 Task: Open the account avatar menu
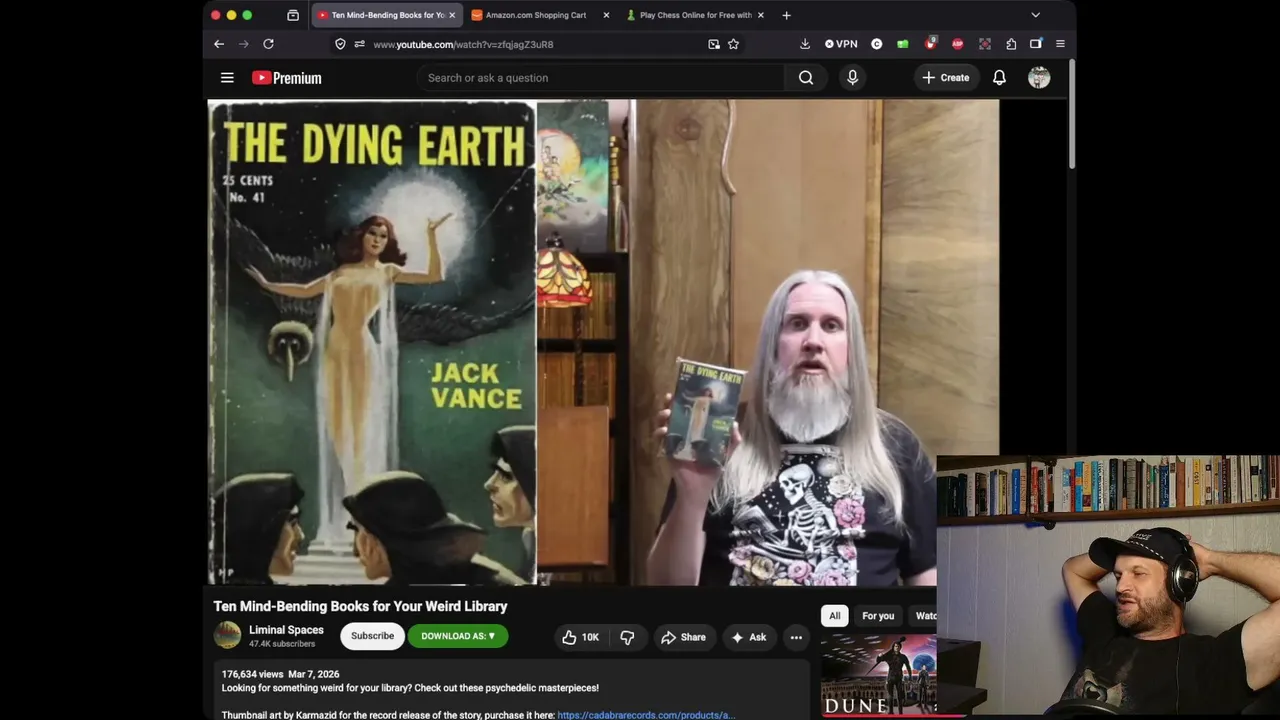coord(1039,78)
